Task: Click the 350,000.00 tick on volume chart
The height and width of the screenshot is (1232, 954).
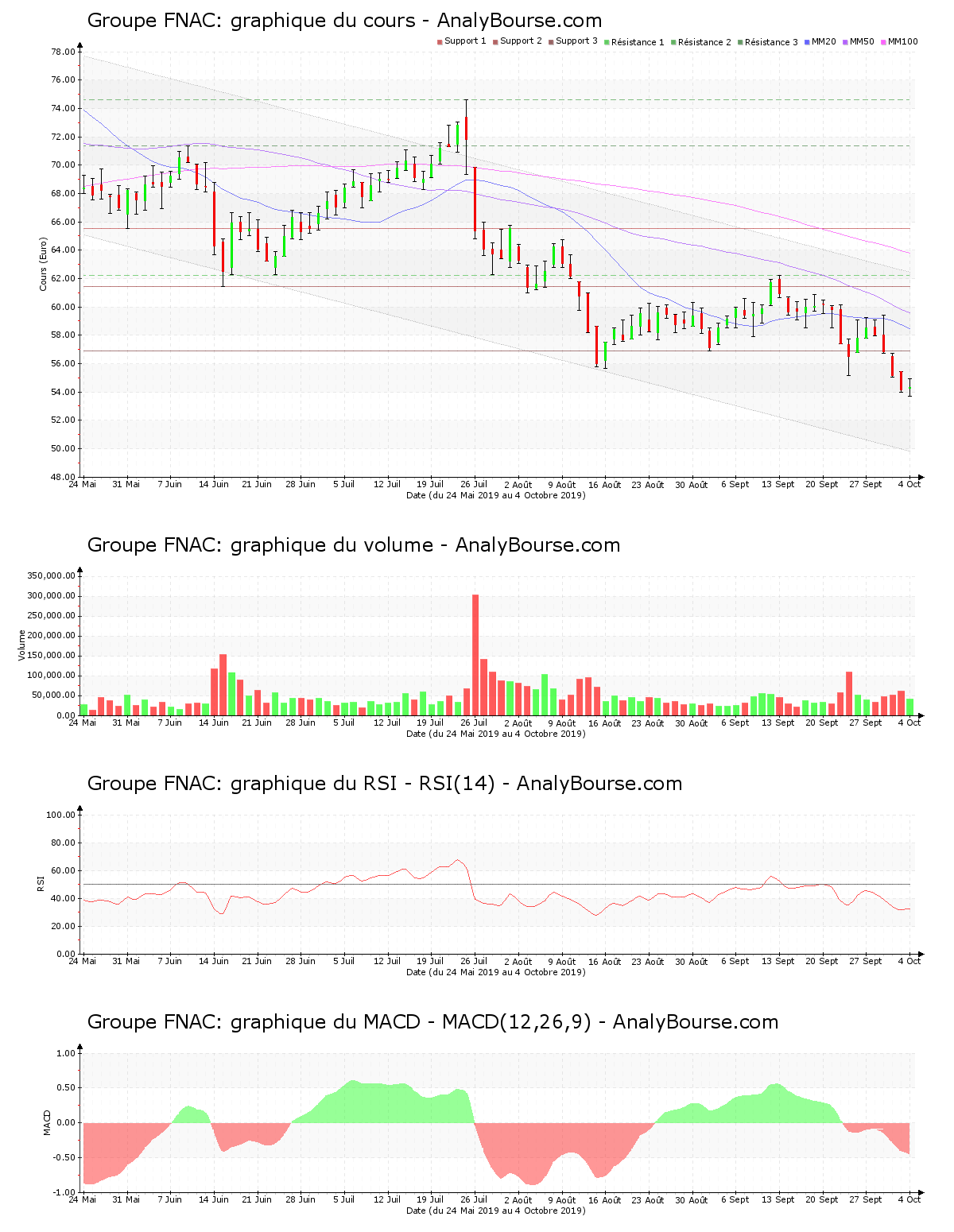Action: [x=51, y=576]
